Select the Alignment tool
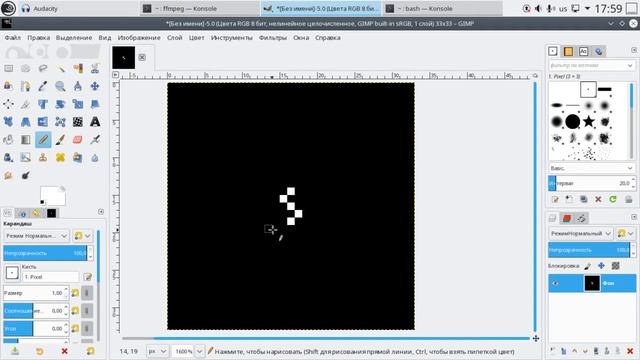 [x=8, y=104]
